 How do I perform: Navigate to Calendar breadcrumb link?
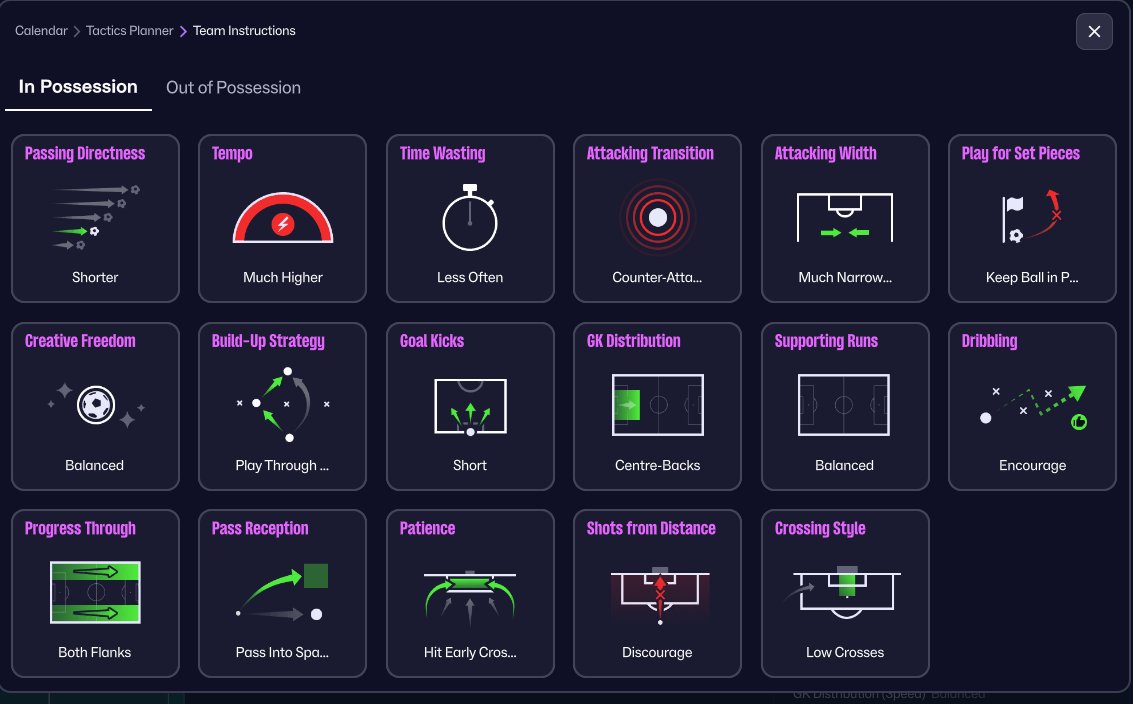point(41,30)
